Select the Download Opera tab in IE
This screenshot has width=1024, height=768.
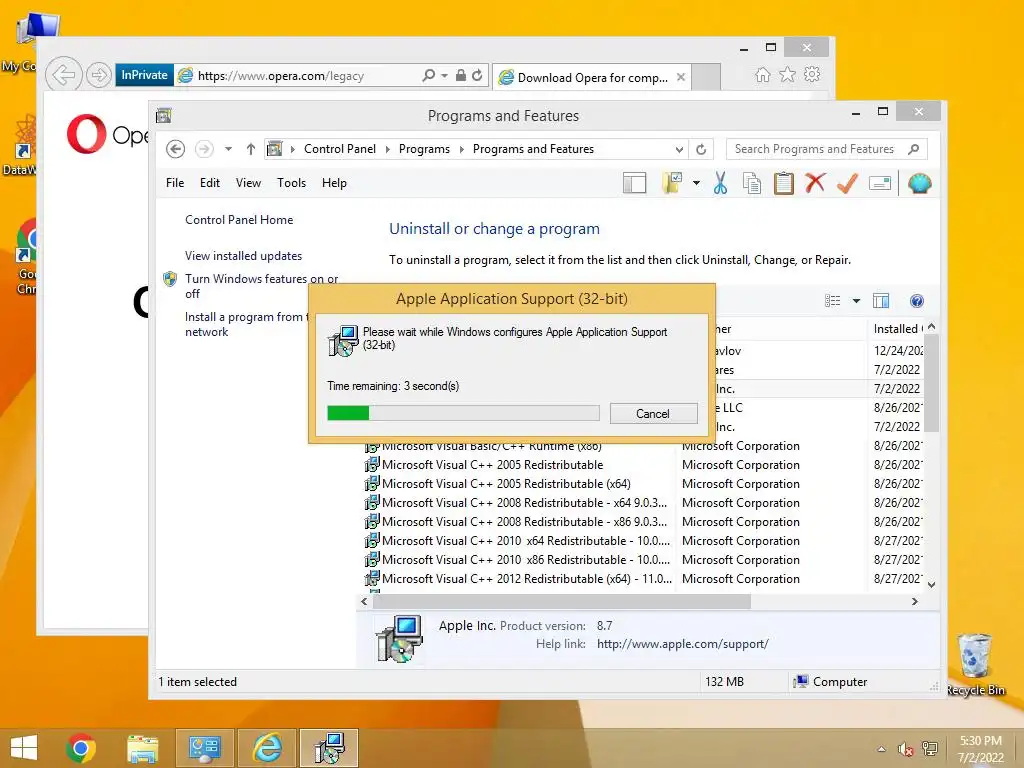(x=592, y=78)
